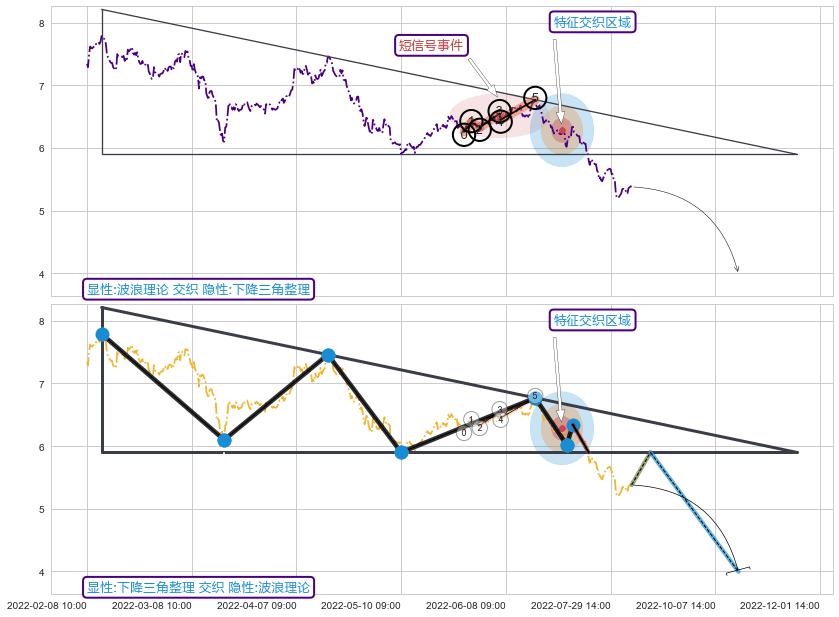Image resolution: width=839 pixels, height=617 pixels.
Task: Select the blue pivot dot at the second peak near 7.5
Action: click(328, 355)
